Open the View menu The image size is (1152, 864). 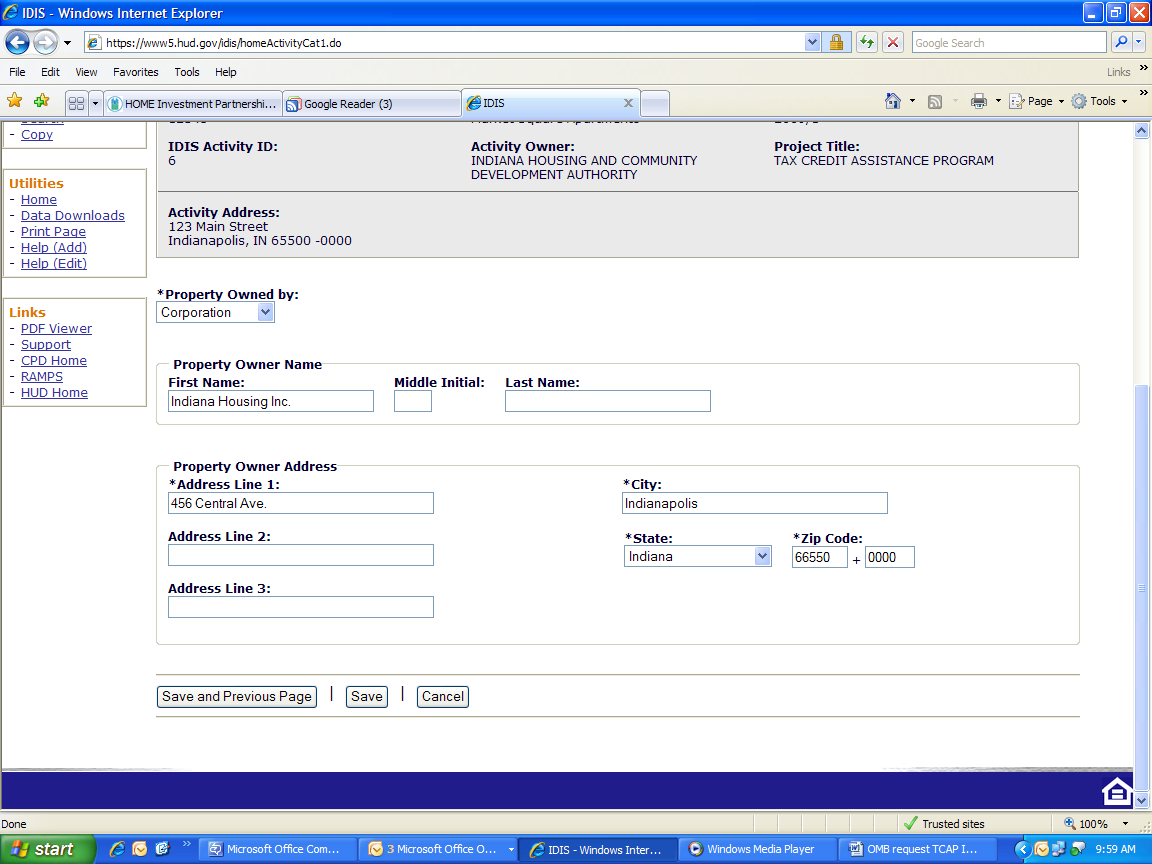[x=86, y=72]
